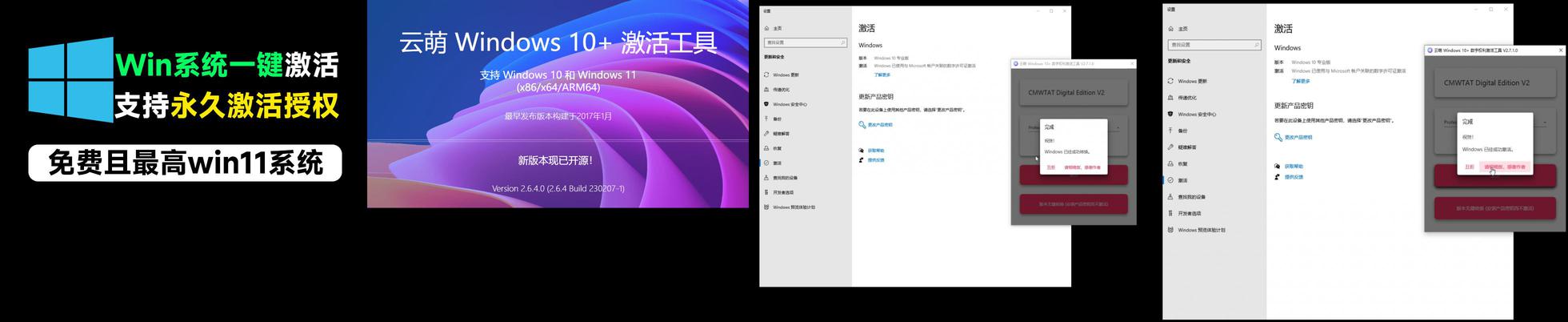Open Windows 安全中心 shield icon, left Settings window
Screen dimensions: 1568x322
(766, 104)
